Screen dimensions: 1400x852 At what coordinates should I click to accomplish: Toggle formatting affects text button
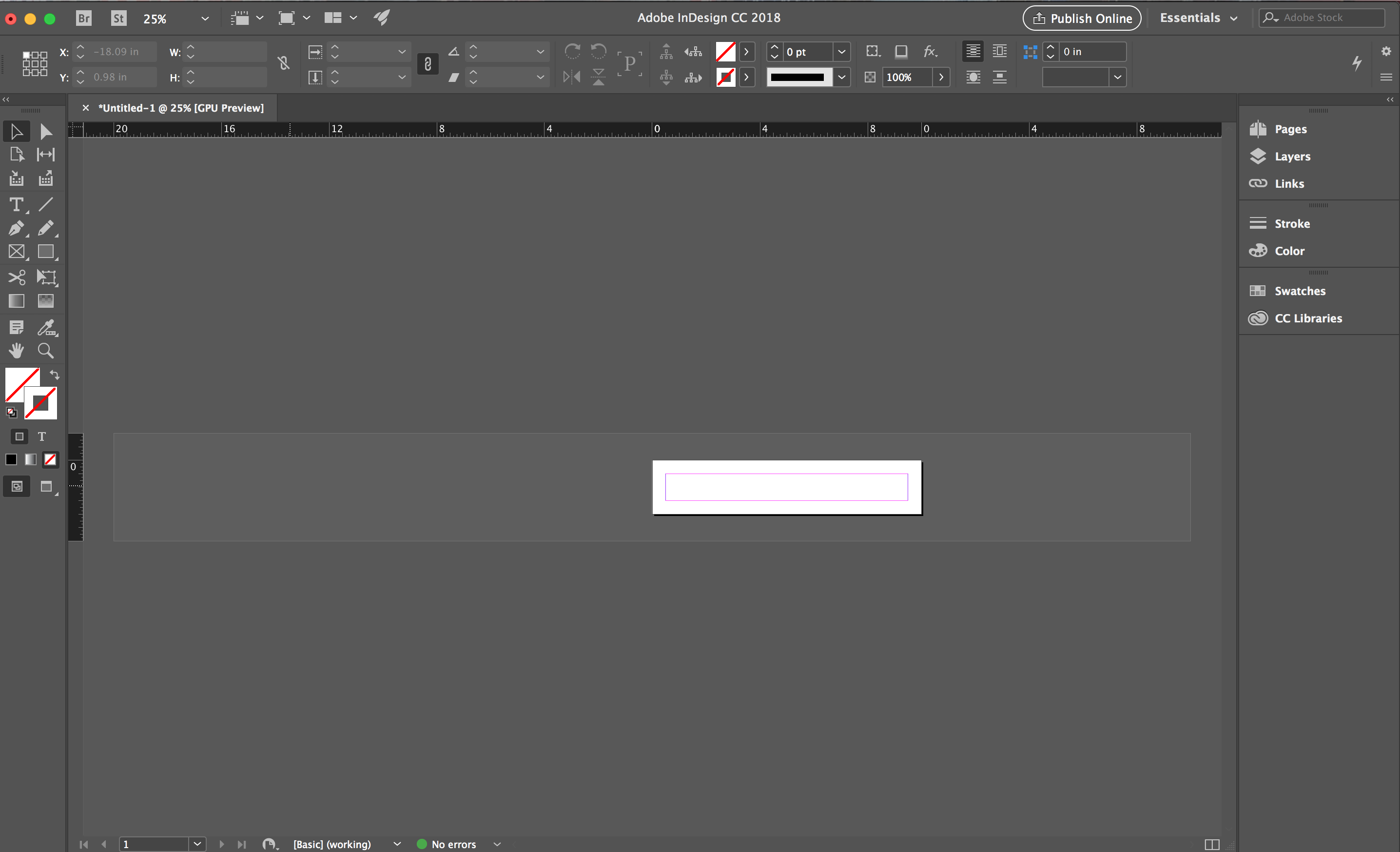click(41, 436)
